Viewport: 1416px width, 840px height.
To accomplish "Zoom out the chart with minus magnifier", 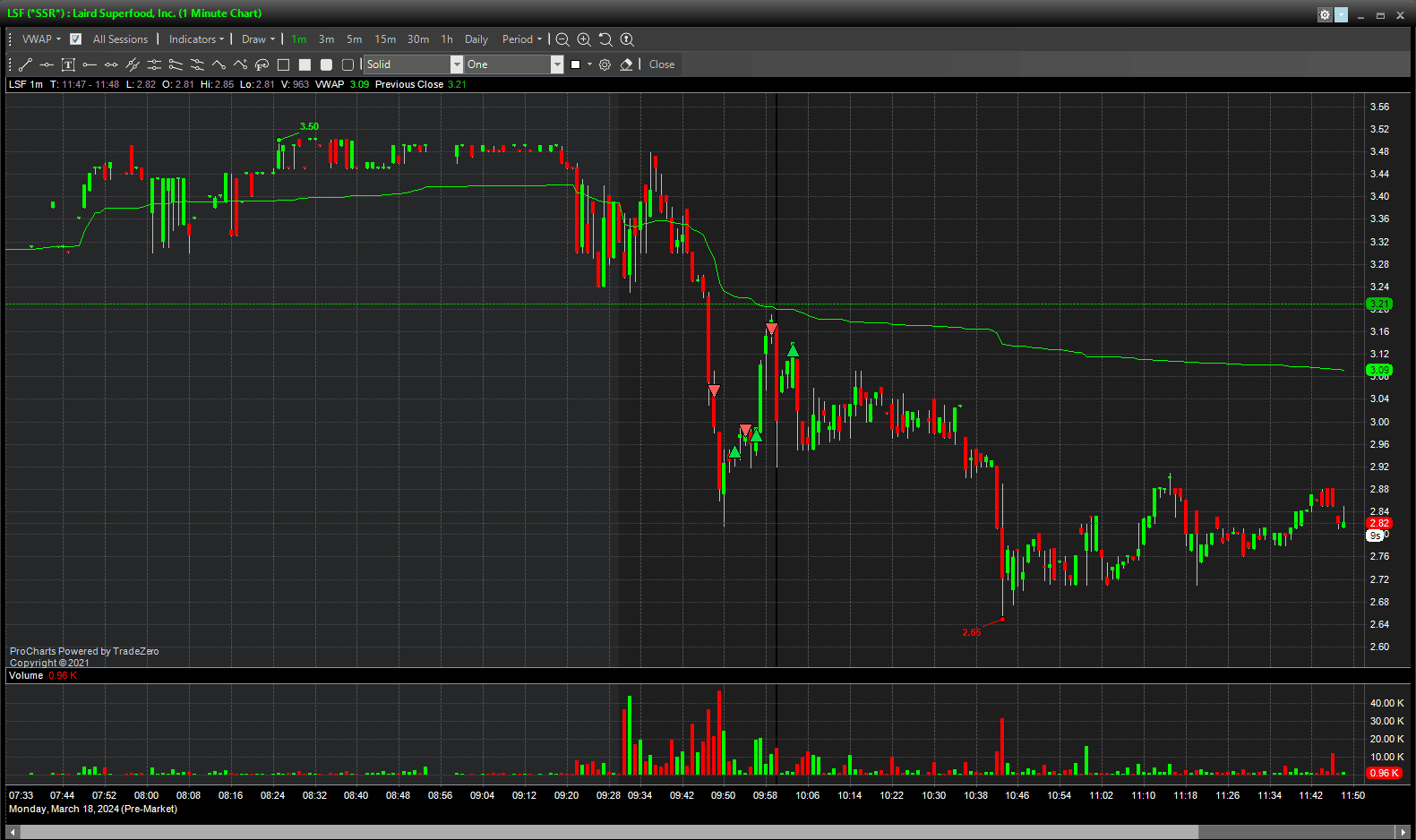I will click(x=562, y=39).
